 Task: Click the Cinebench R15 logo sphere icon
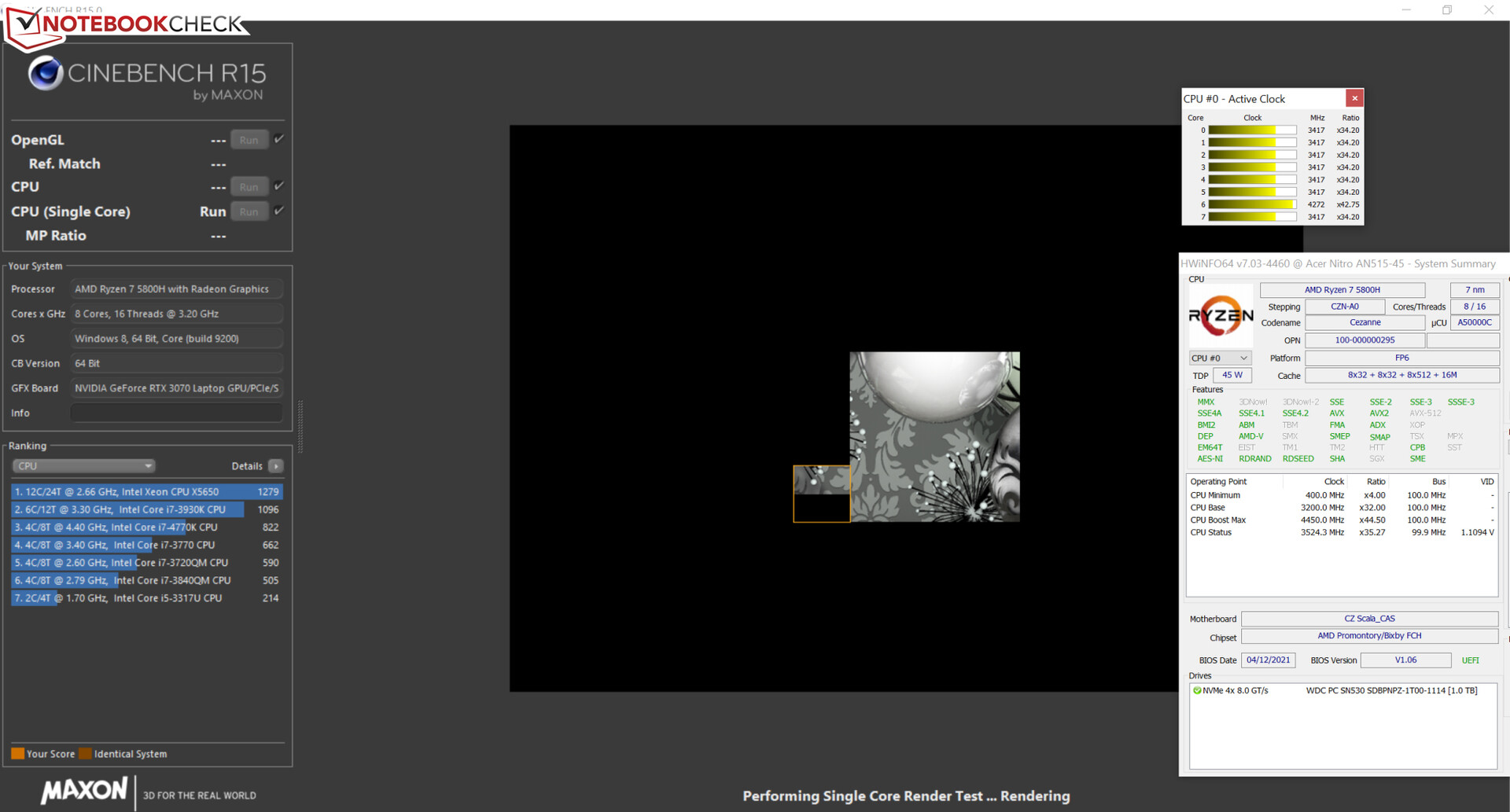[x=46, y=74]
